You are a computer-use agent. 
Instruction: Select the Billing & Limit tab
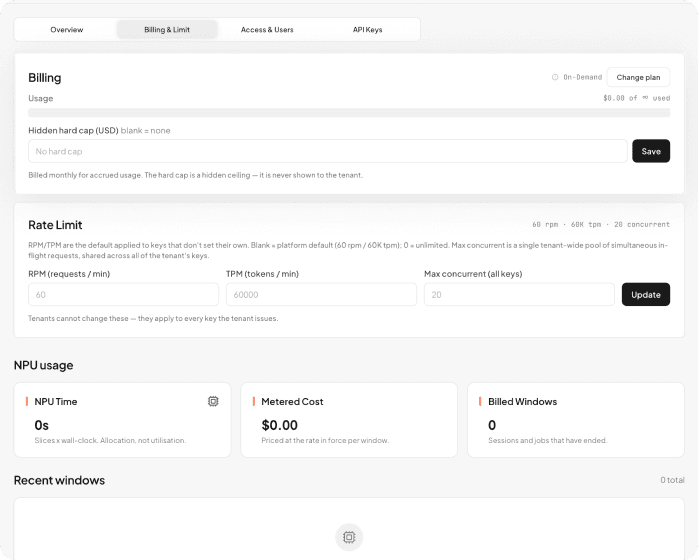167,29
